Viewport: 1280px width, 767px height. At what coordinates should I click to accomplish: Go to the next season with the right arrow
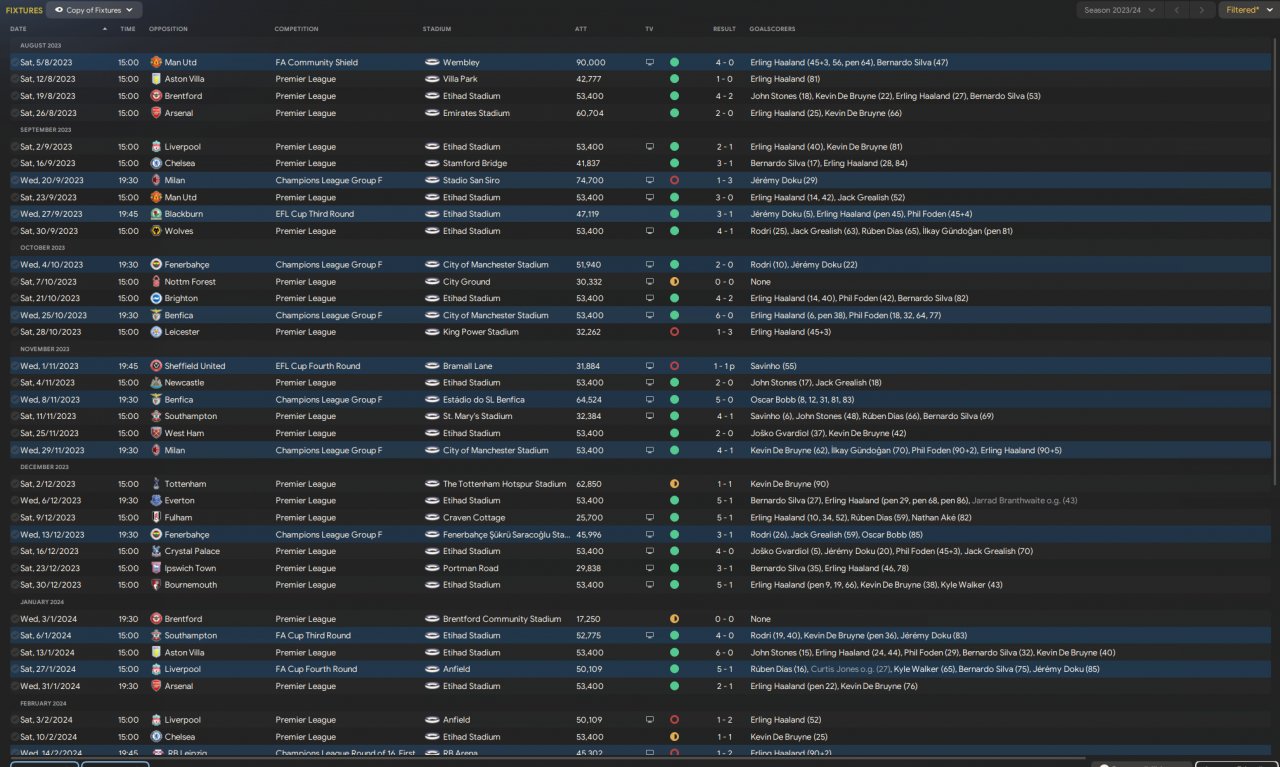tap(1203, 10)
